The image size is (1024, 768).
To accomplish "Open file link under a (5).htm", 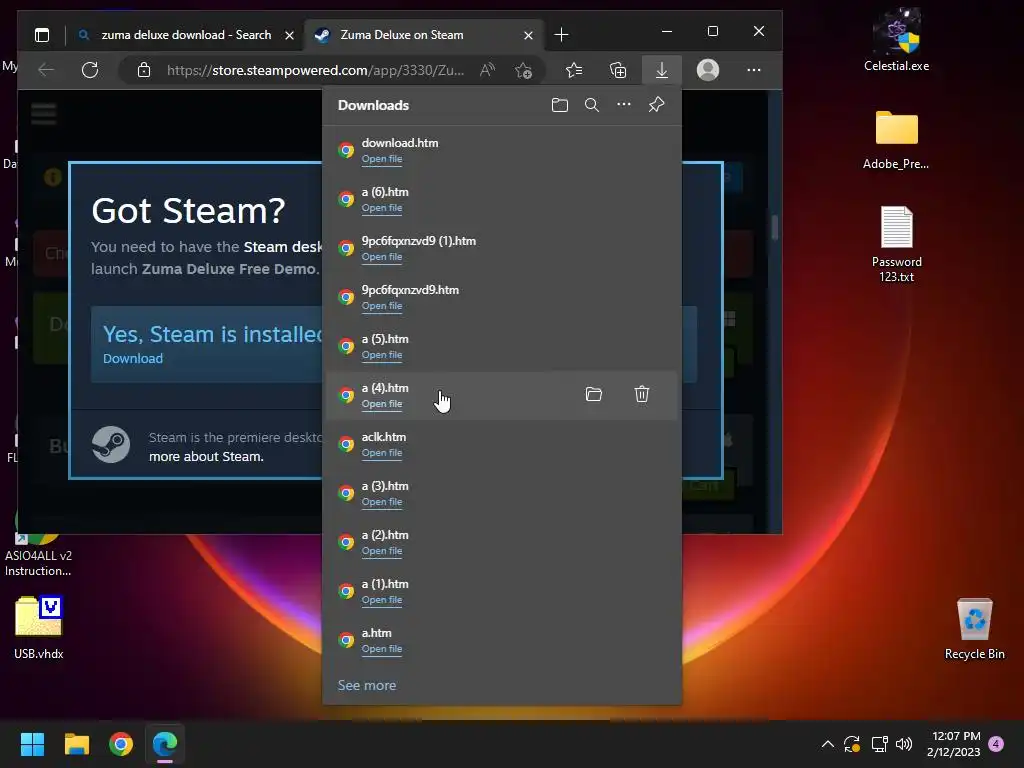I will pyautogui.click(x=382, y=355).
